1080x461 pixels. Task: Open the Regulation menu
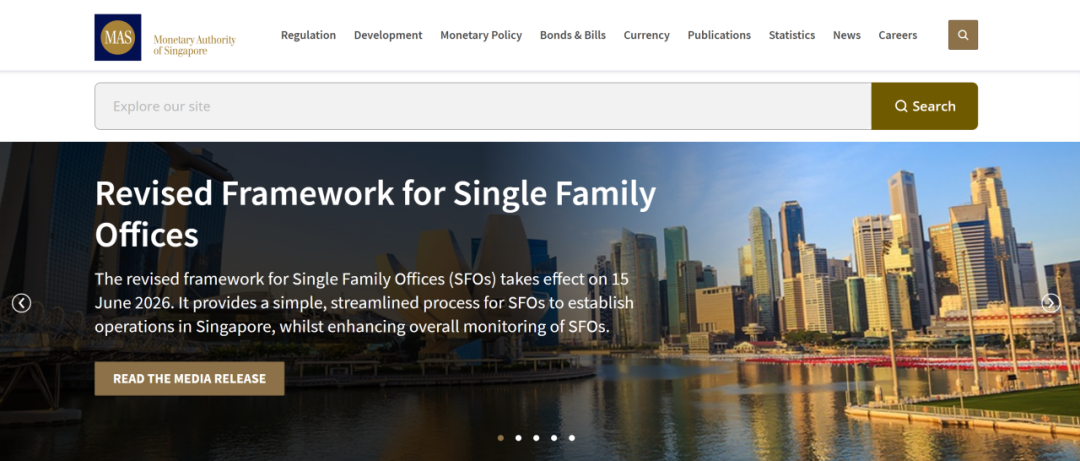(x=309, y=35)
